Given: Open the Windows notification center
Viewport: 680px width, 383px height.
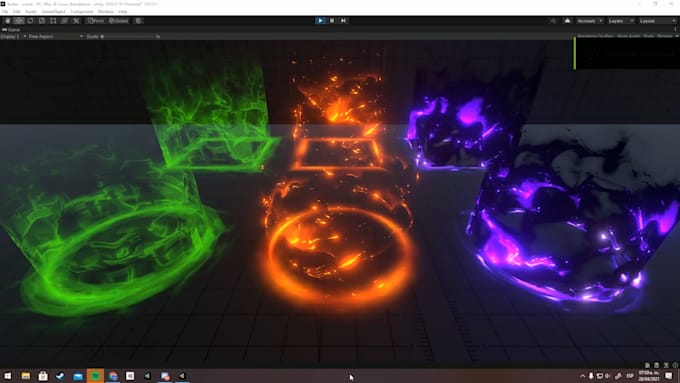Looking at the screenshot, I should click(669, 376).
